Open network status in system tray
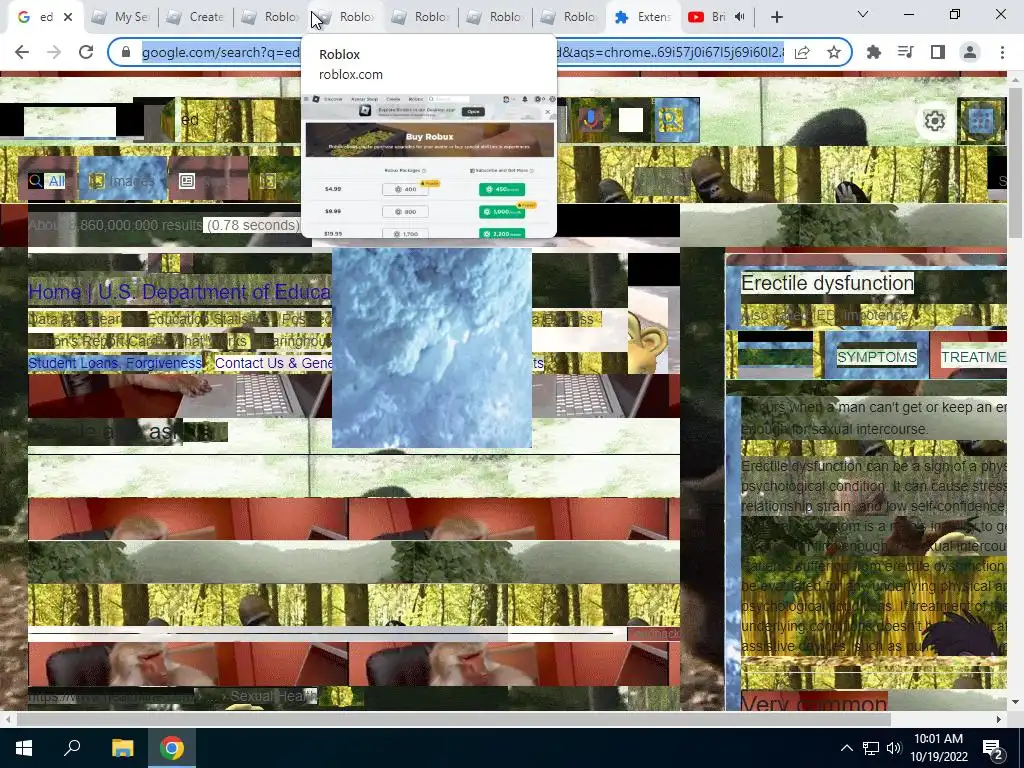The width and height of the screenshot is (1024, 768). pos(871,748)
